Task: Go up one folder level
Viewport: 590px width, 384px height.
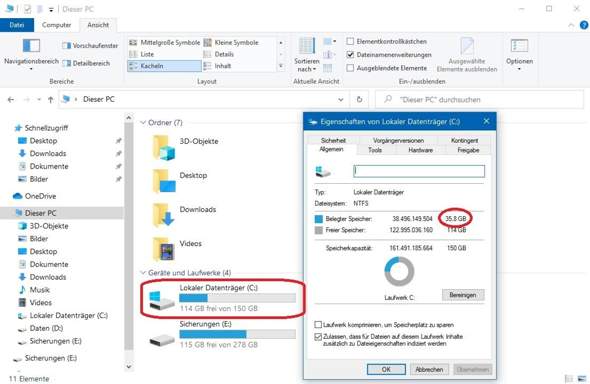Action: (x=50, y=100)
